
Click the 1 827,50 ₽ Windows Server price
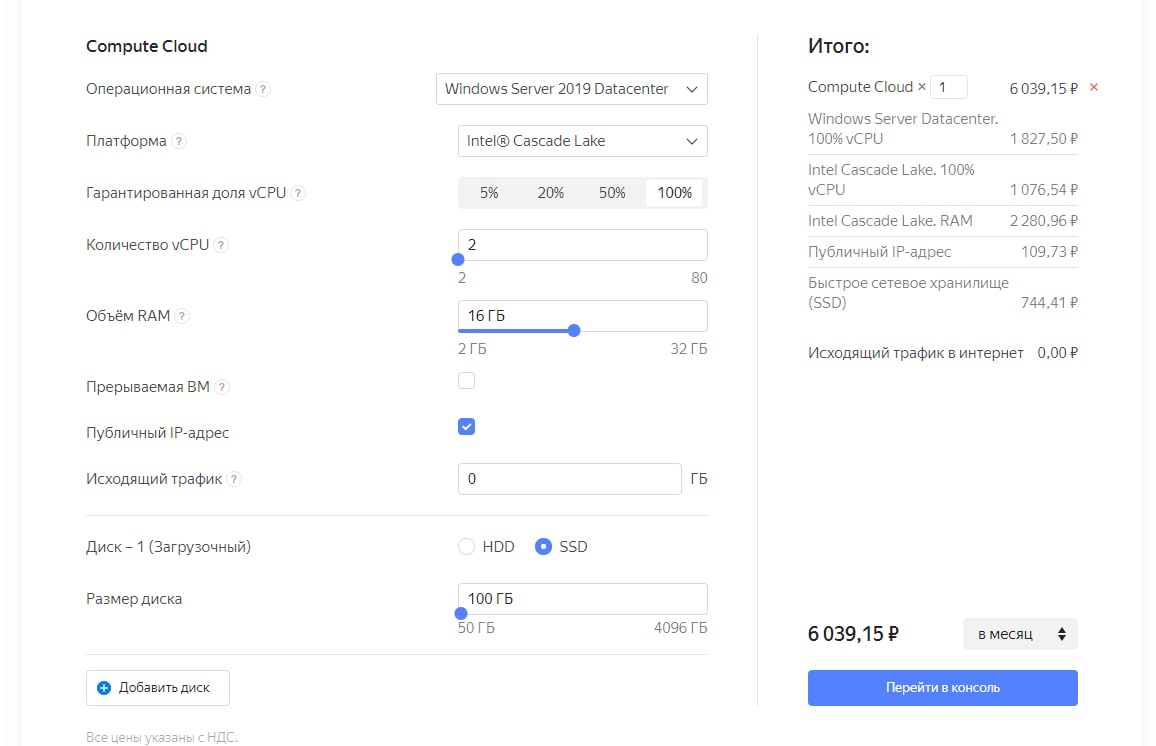pos(1043,139)
